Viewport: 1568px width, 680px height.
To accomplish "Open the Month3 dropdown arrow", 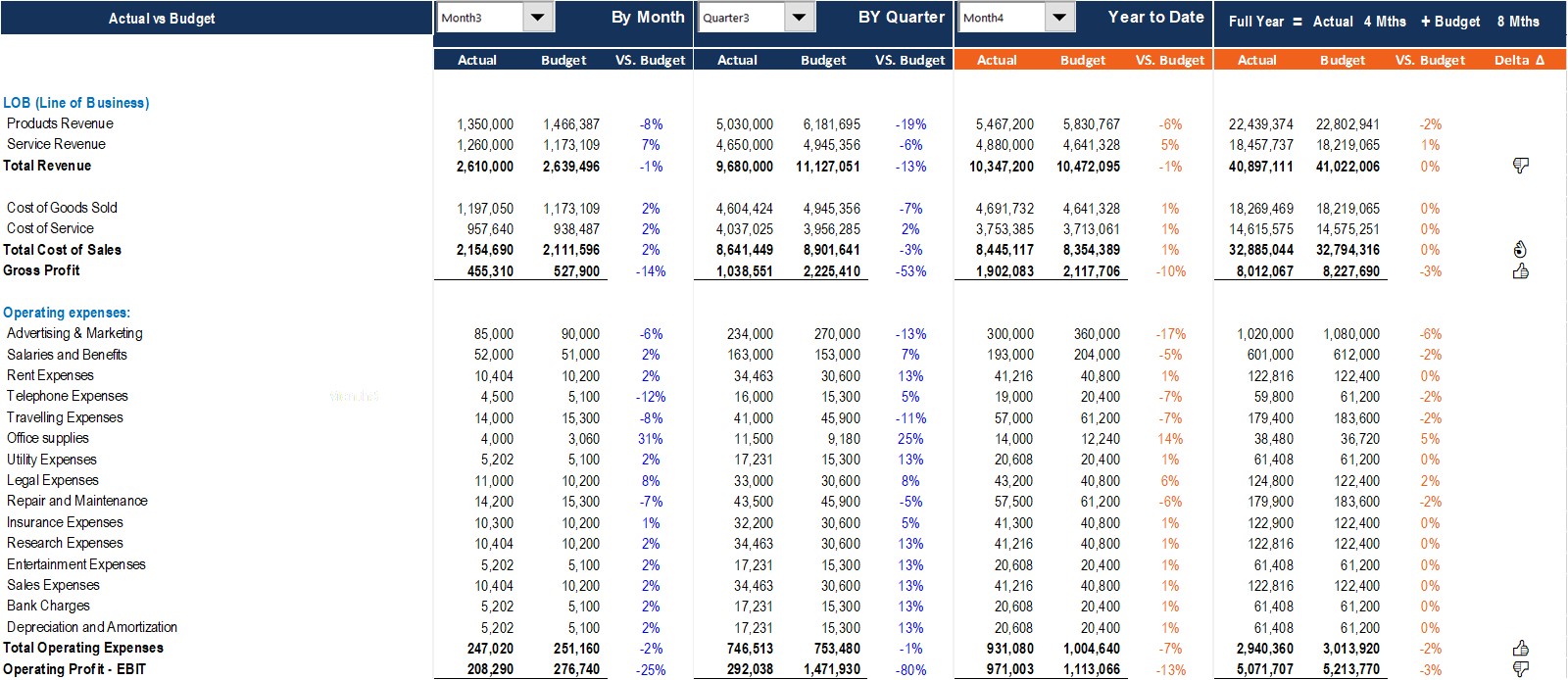I will point(538,18).
